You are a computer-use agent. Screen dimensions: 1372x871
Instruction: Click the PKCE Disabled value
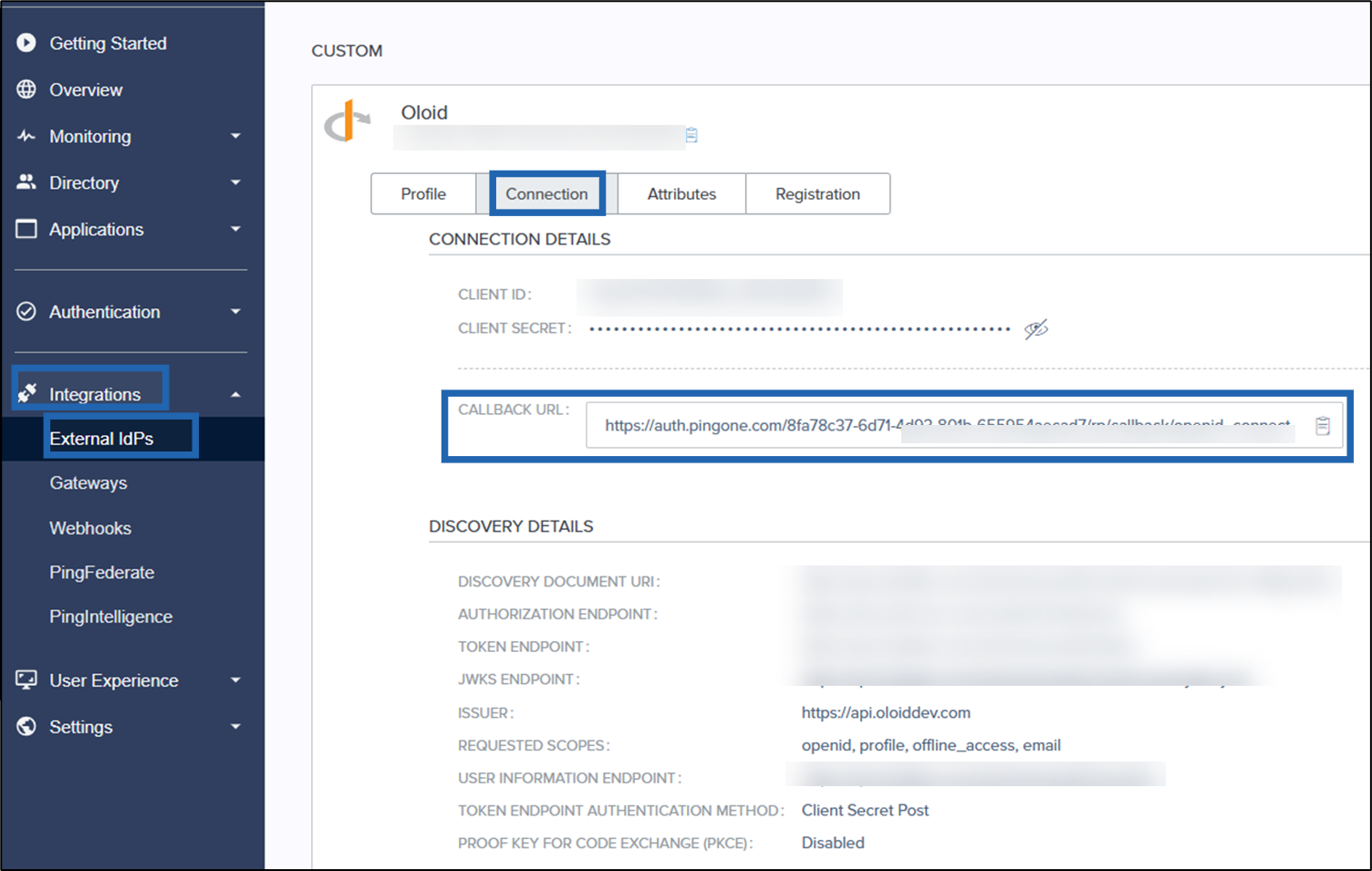833,843
